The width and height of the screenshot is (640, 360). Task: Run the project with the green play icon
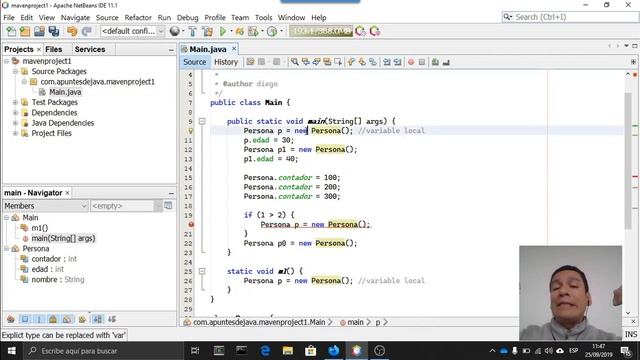click(x=223, y=31)
